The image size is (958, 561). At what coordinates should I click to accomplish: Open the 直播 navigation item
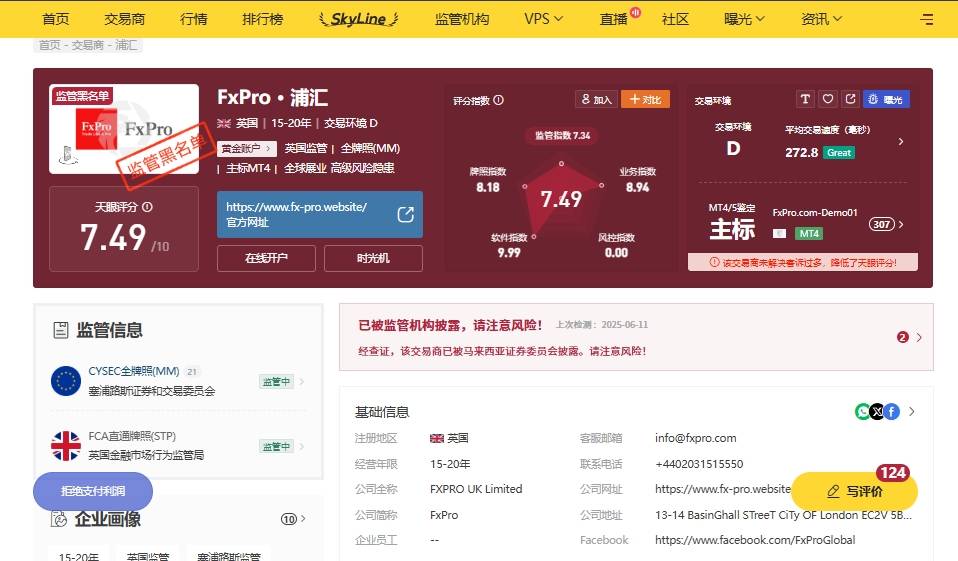coord(613,19)
